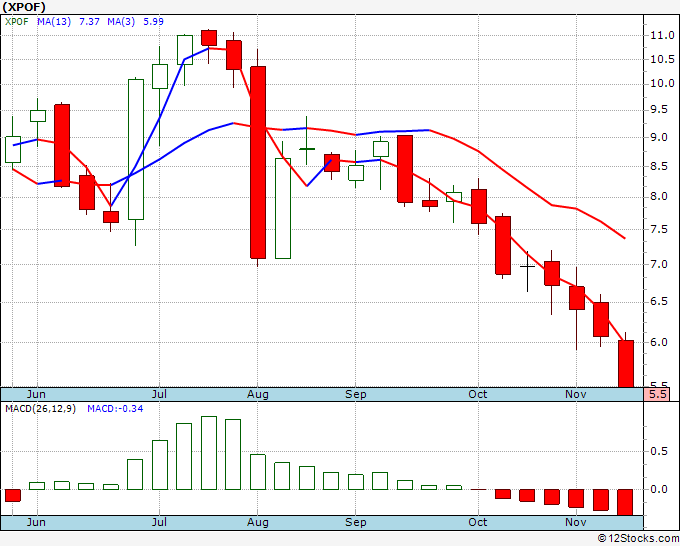680x546 pixels.
Task: Click the highlighted 5.5 current price tag
Action: (x=657, y=395)
